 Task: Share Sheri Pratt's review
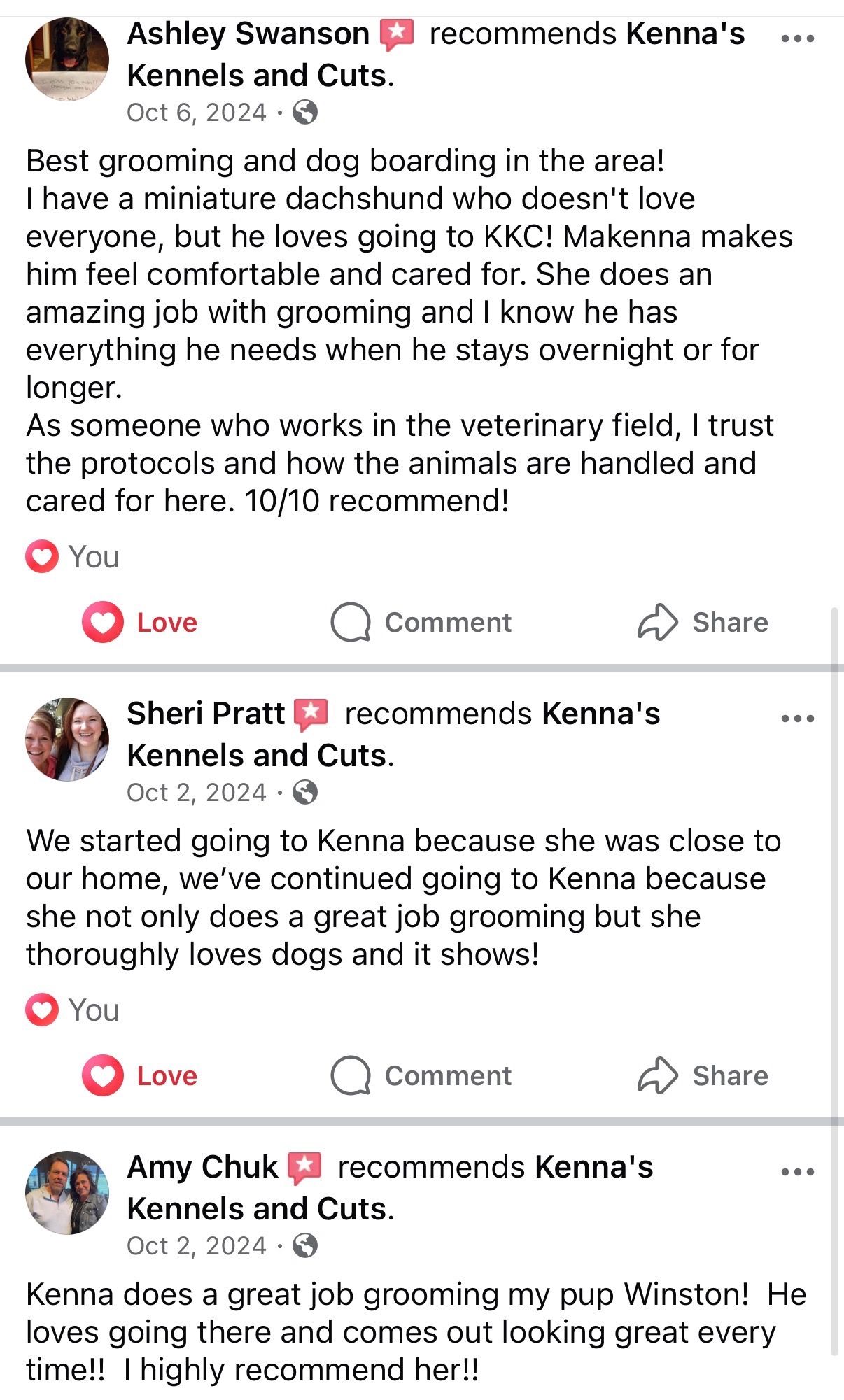tap(703, 1075)
